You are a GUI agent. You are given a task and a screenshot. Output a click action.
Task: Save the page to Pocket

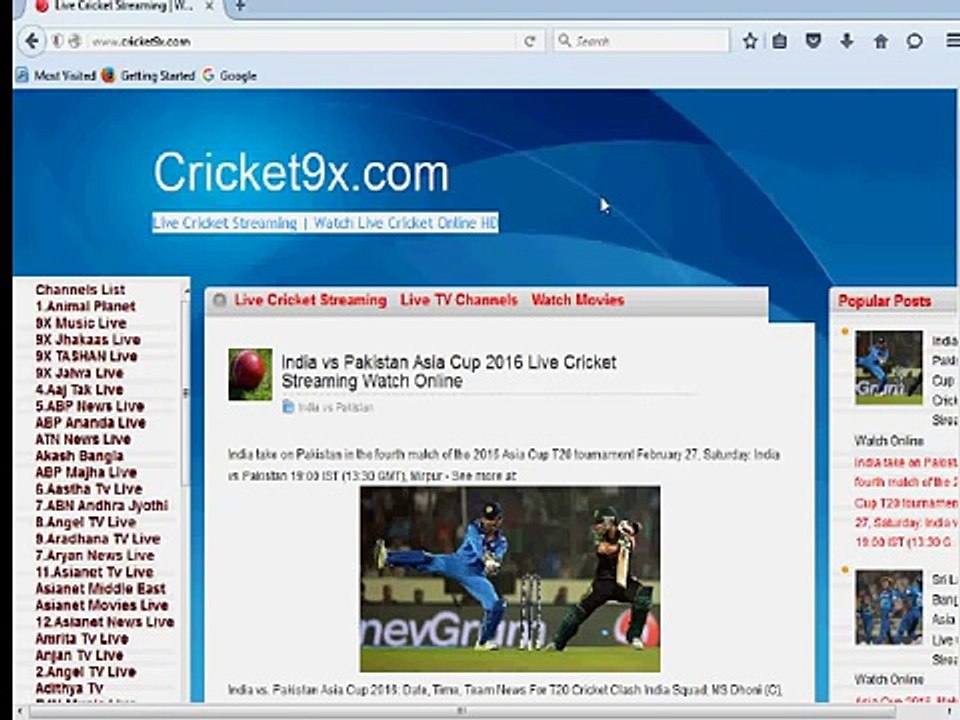click(x=813, y=41)
